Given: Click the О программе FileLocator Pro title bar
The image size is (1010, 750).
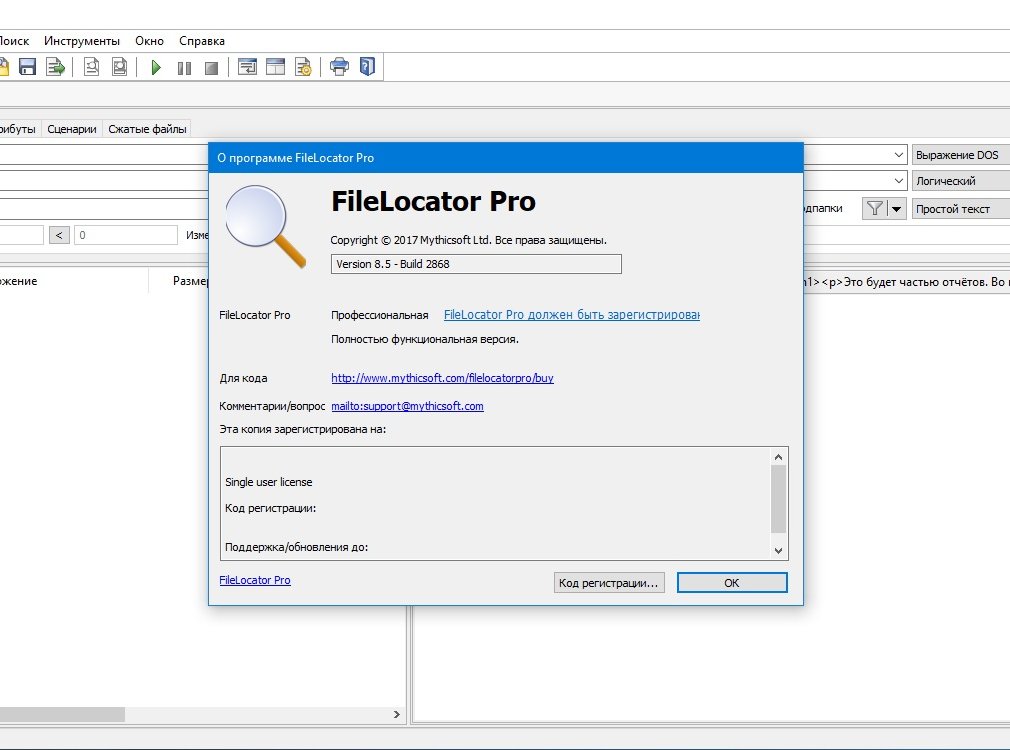Looking at the screenshot, I should tap(506, 158).
